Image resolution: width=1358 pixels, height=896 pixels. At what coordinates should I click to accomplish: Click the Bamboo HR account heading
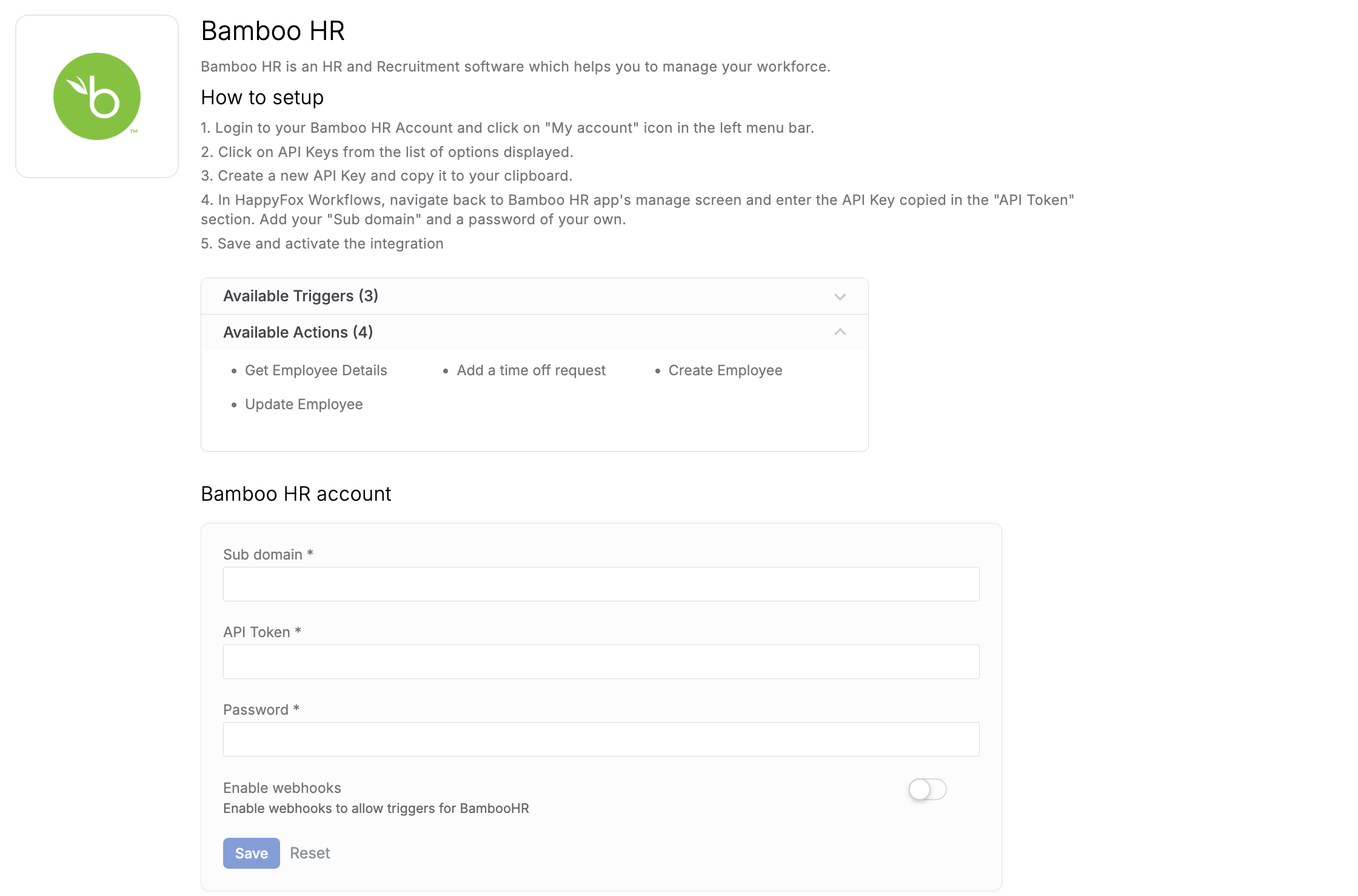click(296, 493)
